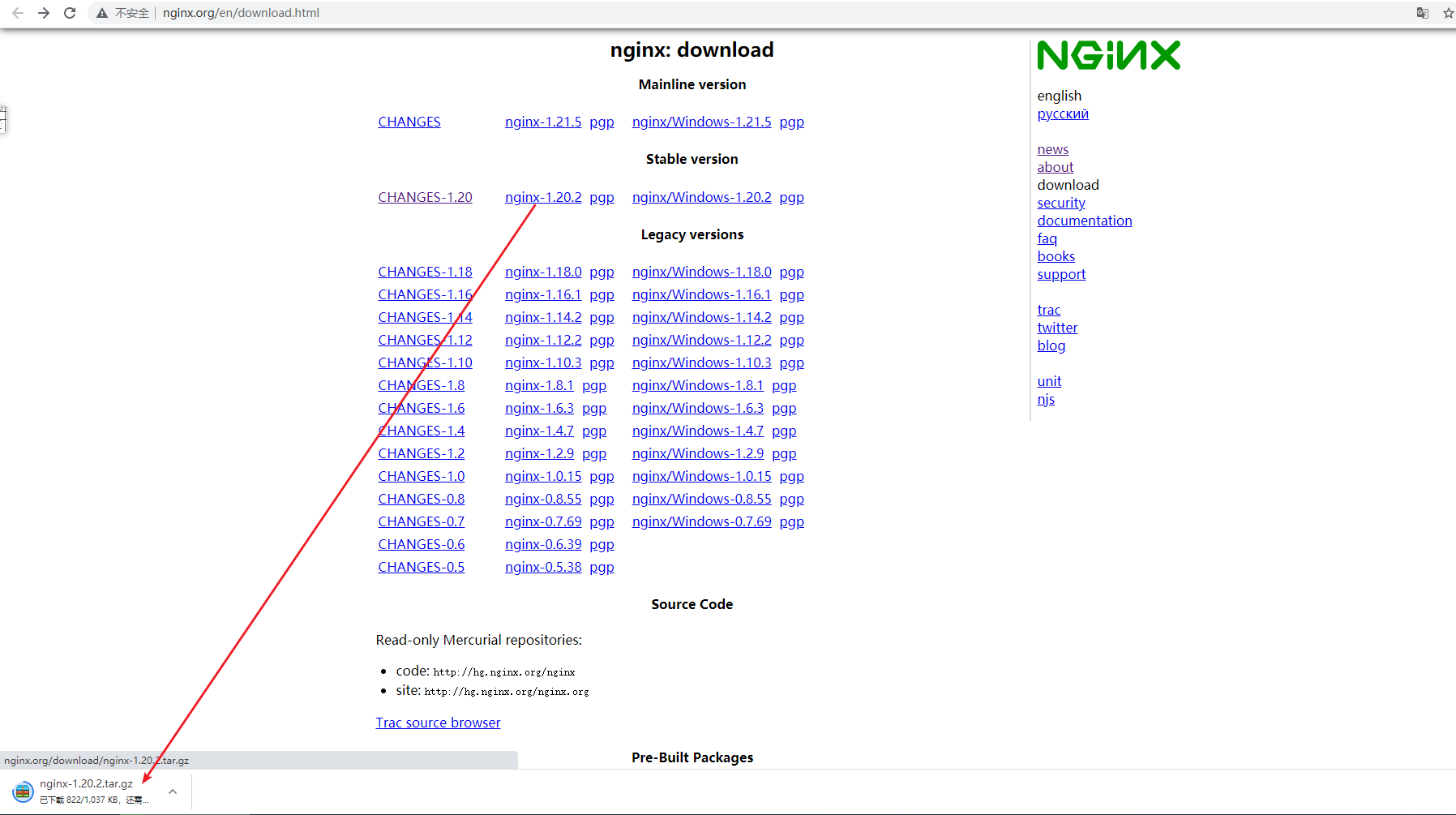Expand the download item options chevron
The image size is (1456, 815).
coord(173,791)
